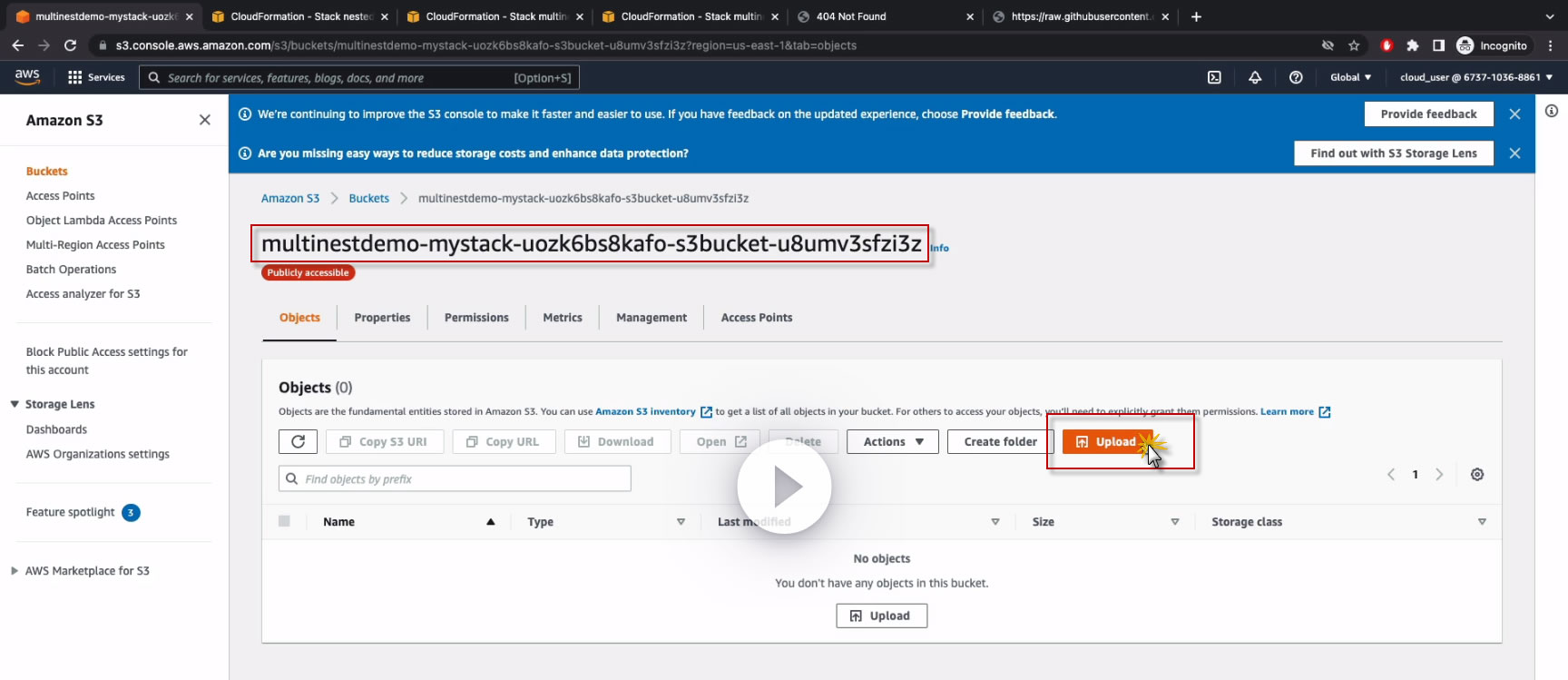Reload the page in the browser

[x=70, y=45]
